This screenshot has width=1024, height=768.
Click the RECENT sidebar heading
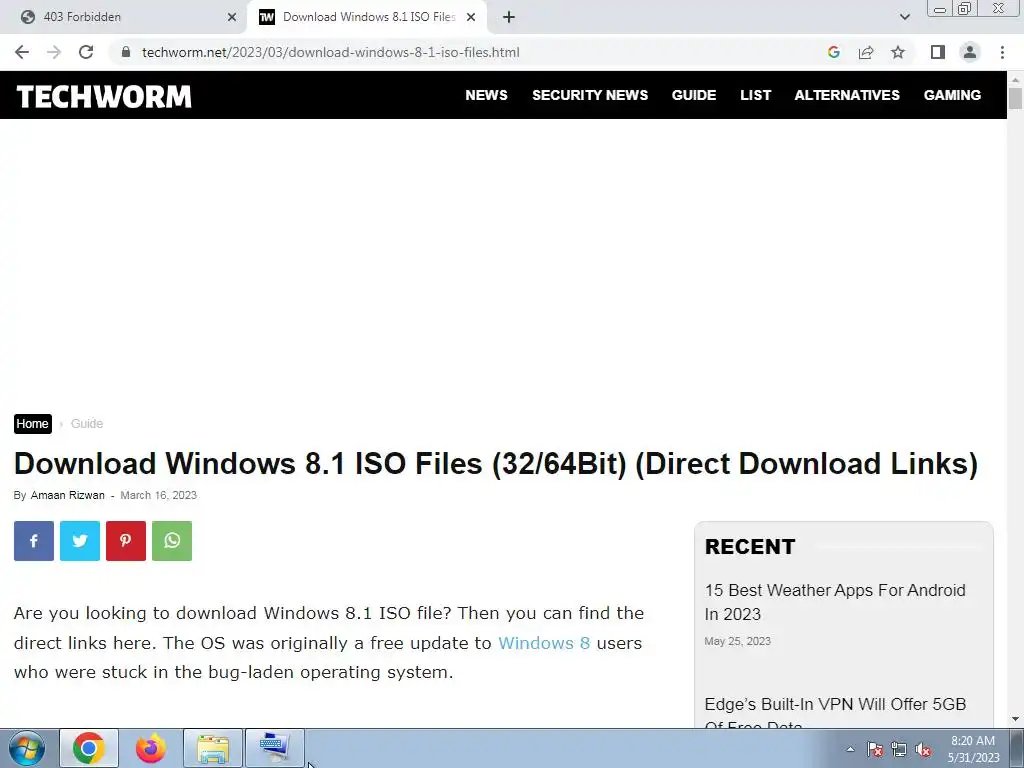(750, 547)
